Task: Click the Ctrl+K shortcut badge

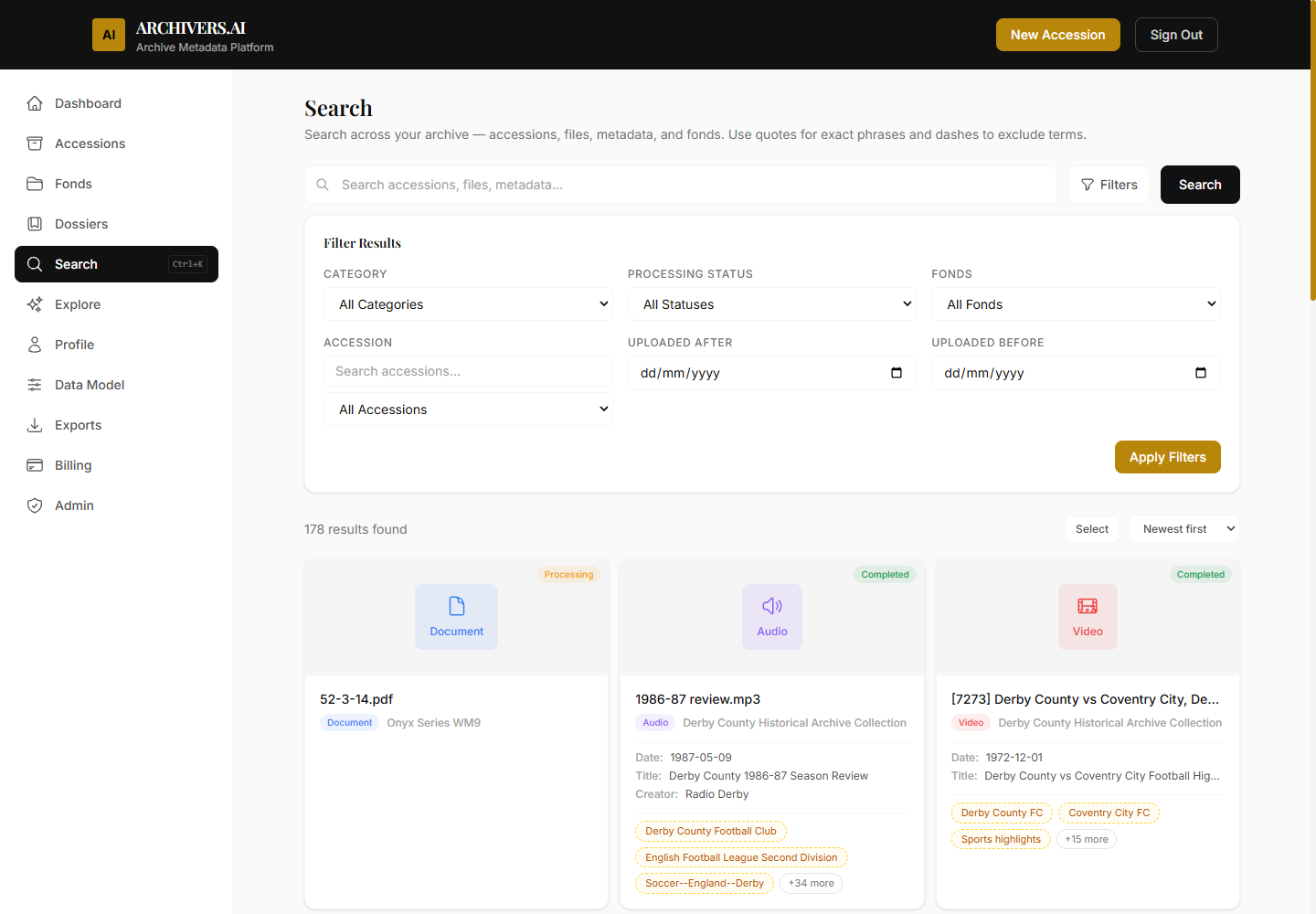Action: [x=188, y=264]
